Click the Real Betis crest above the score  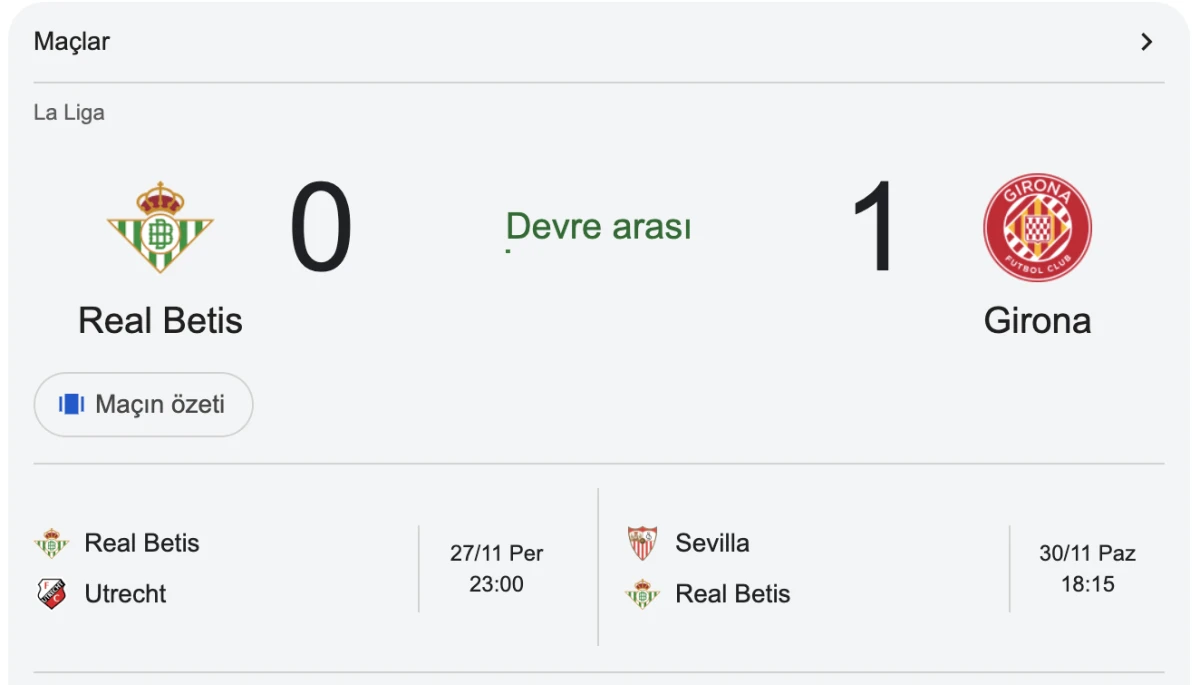160,227
